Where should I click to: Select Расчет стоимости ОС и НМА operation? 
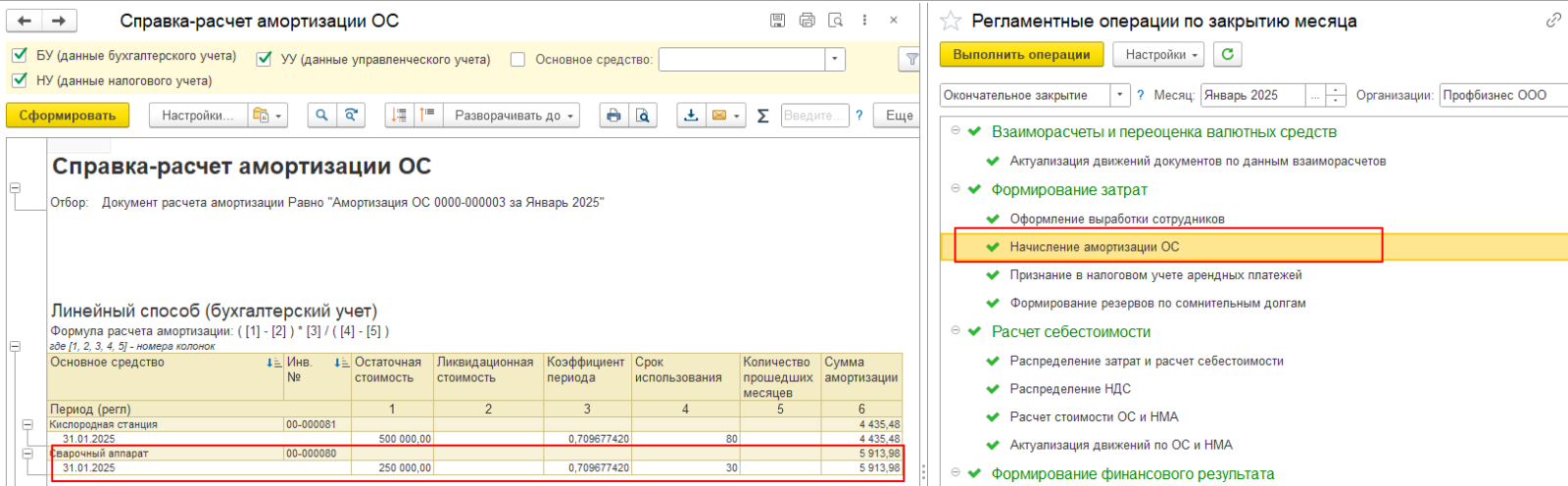click(x=1094, y=416)
